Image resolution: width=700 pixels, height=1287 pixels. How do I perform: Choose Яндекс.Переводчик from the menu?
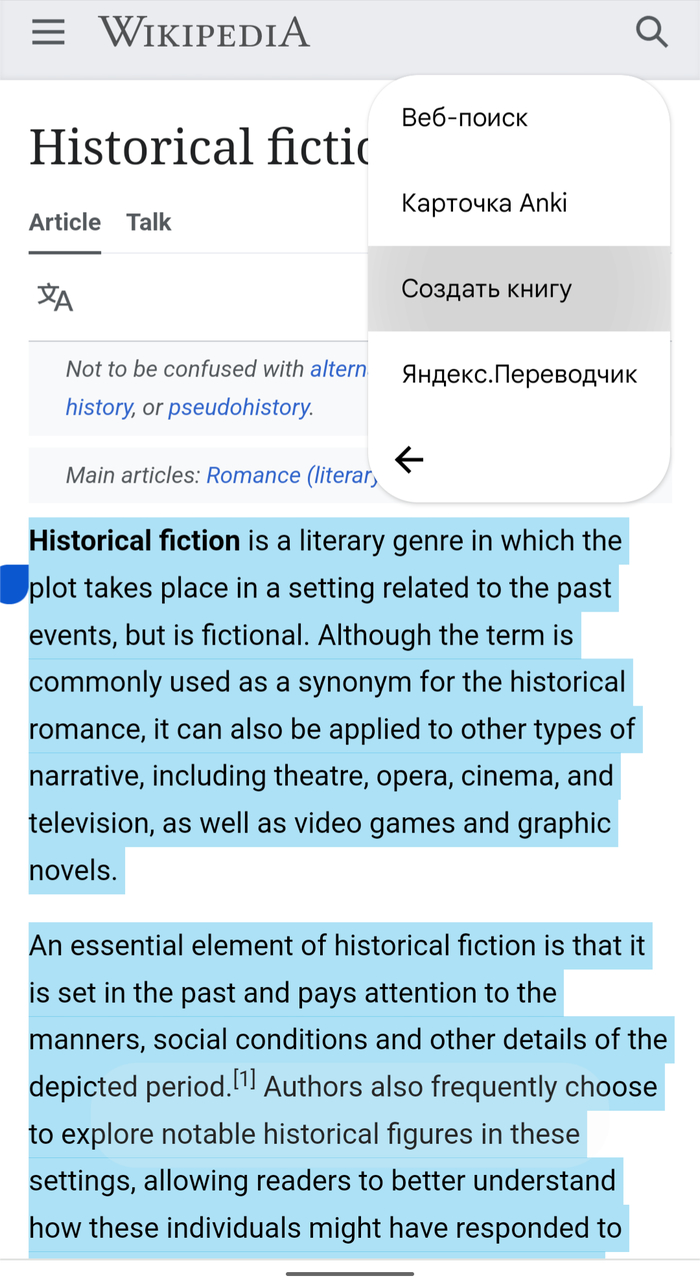[x=518, y=375]
